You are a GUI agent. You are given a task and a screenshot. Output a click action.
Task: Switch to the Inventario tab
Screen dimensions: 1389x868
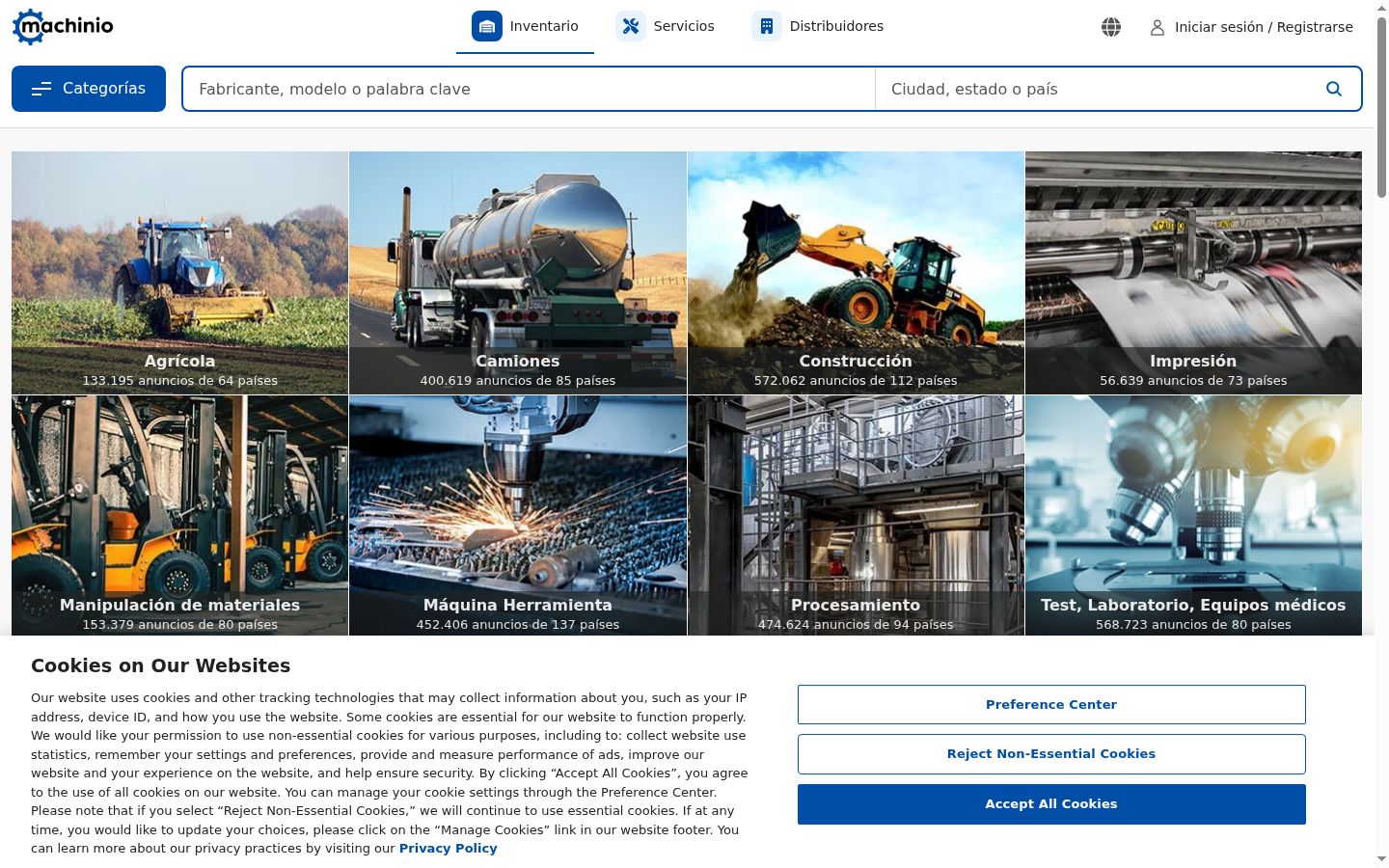pos(525,27)
